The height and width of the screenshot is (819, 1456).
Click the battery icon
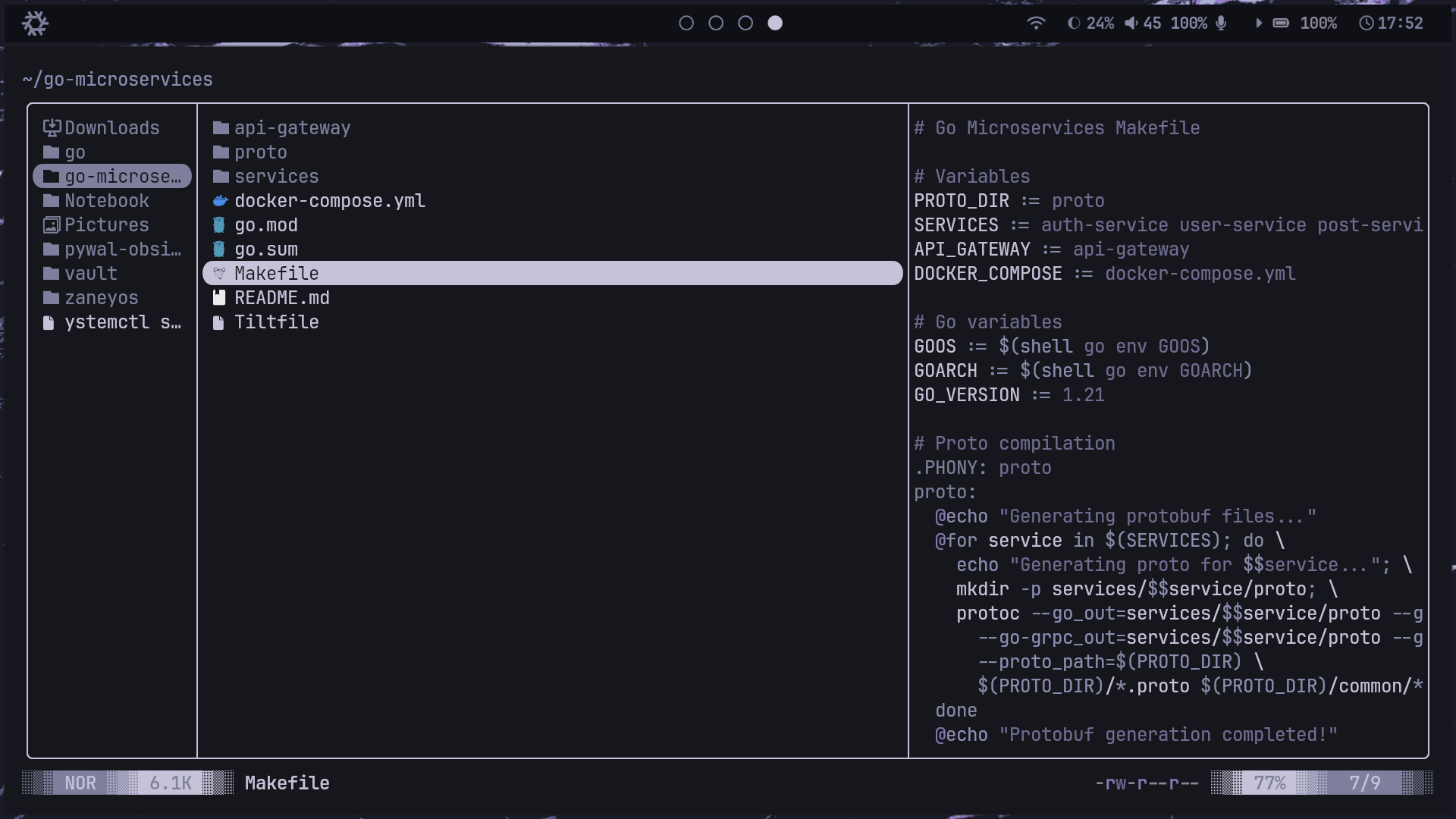click(x=1281, y=24)
